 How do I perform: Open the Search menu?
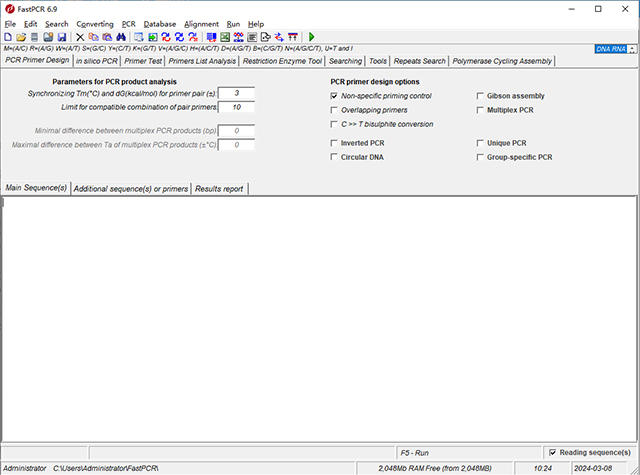point(57,24)
